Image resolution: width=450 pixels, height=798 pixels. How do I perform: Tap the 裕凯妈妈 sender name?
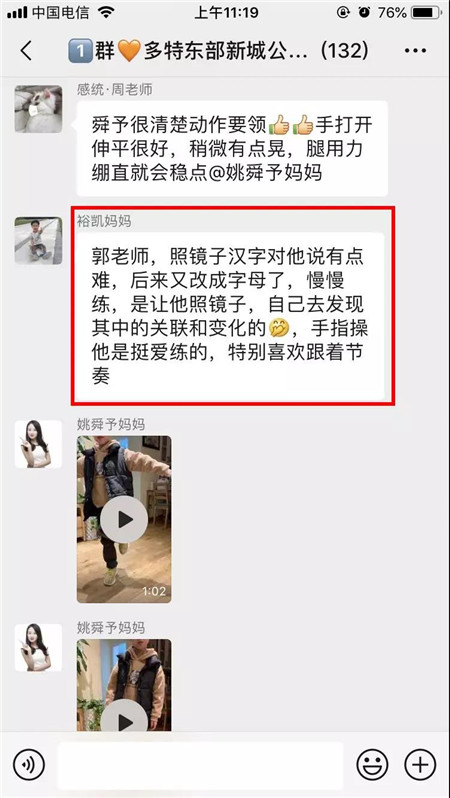pos(104,221)
